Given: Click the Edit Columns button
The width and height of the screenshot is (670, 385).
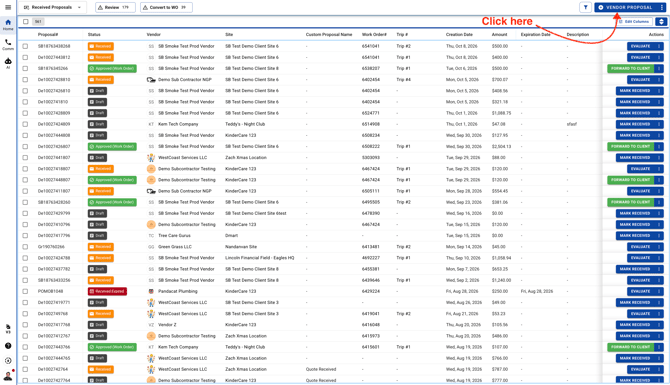Looking at the screenshot, I should click(x=634, y=21).
